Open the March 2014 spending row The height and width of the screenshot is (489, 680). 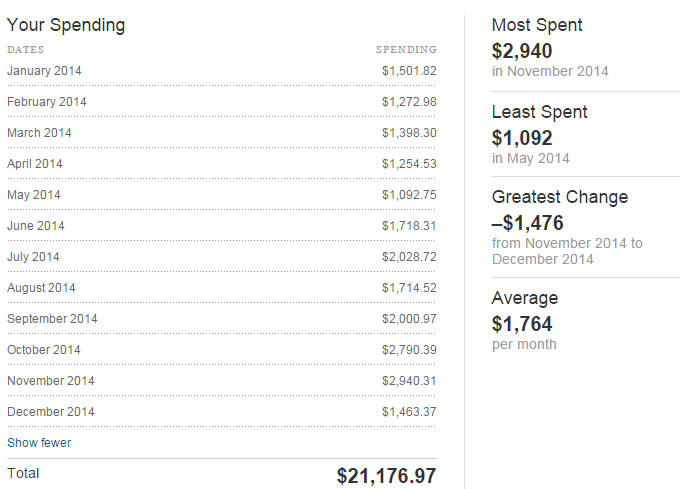pyautogui.click(x=222, y=133)
